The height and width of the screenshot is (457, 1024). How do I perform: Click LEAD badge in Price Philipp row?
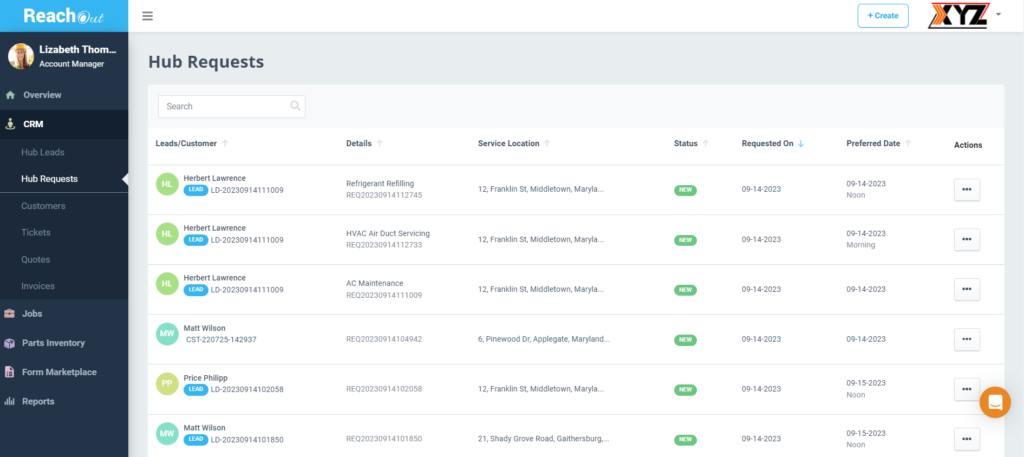196,389
